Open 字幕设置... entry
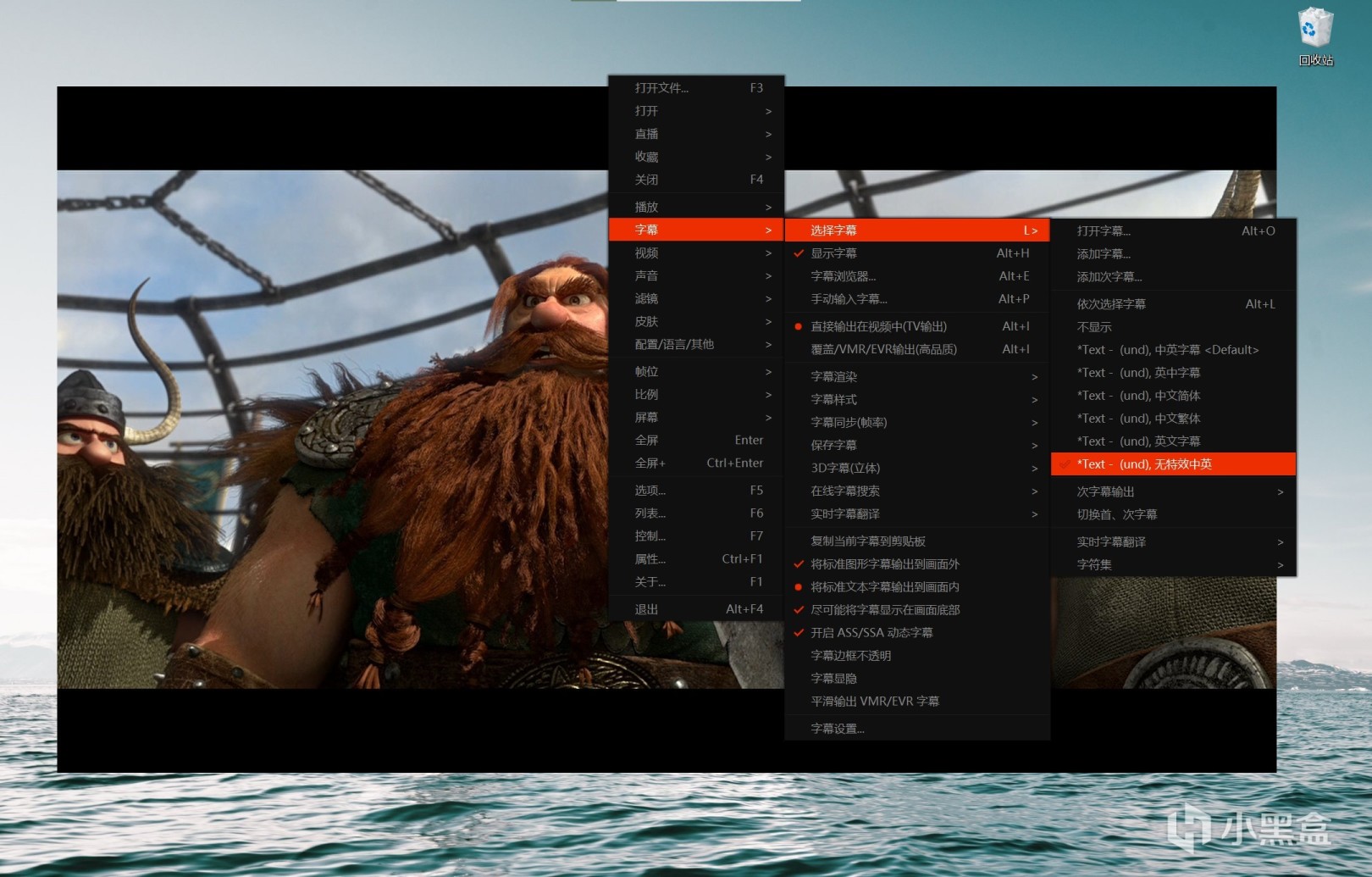 pos(917,728)
